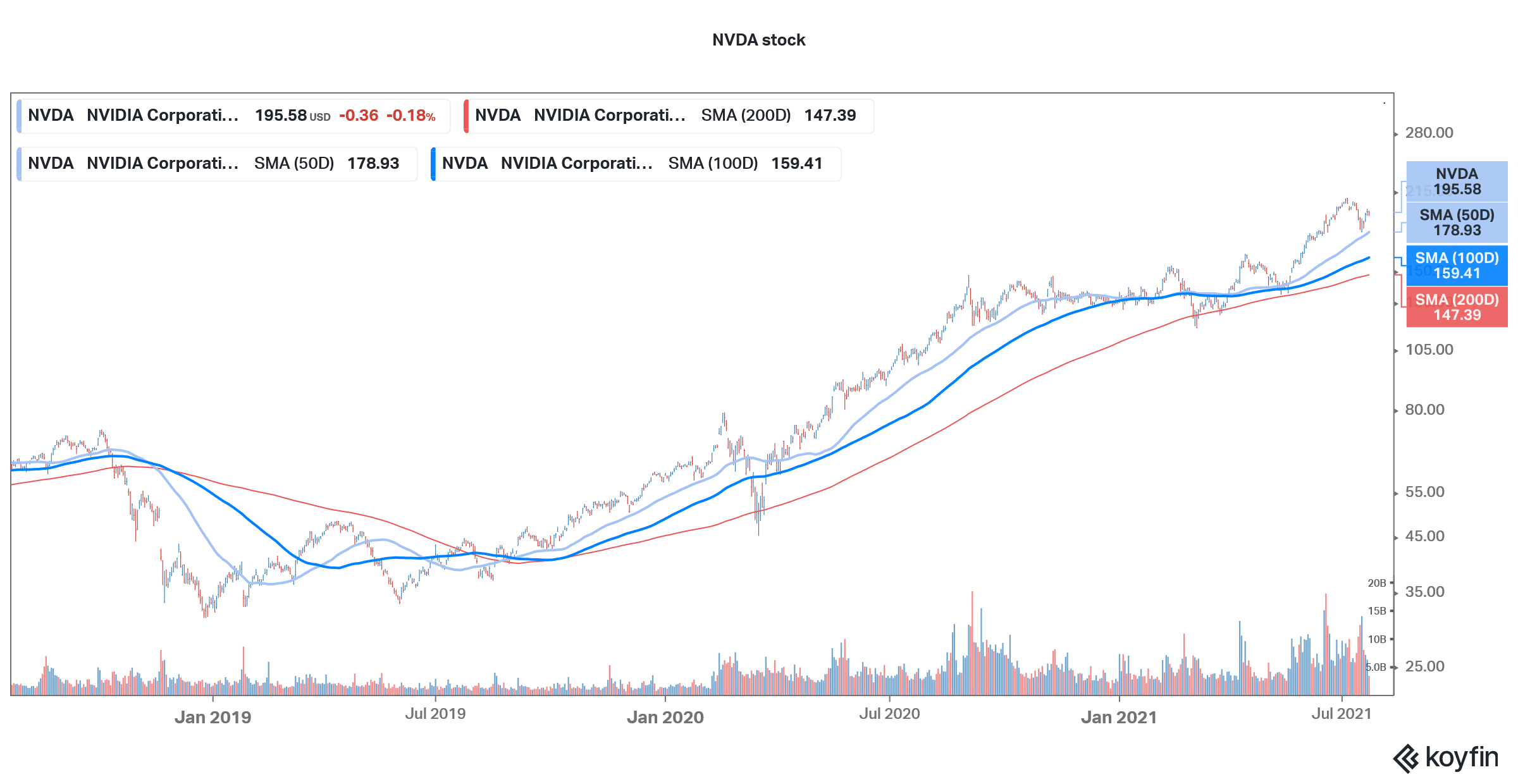Click the dark blue color bar of SMA (100D) legend
Viewport: 1518px width, 784px height.
click(433, 164)
